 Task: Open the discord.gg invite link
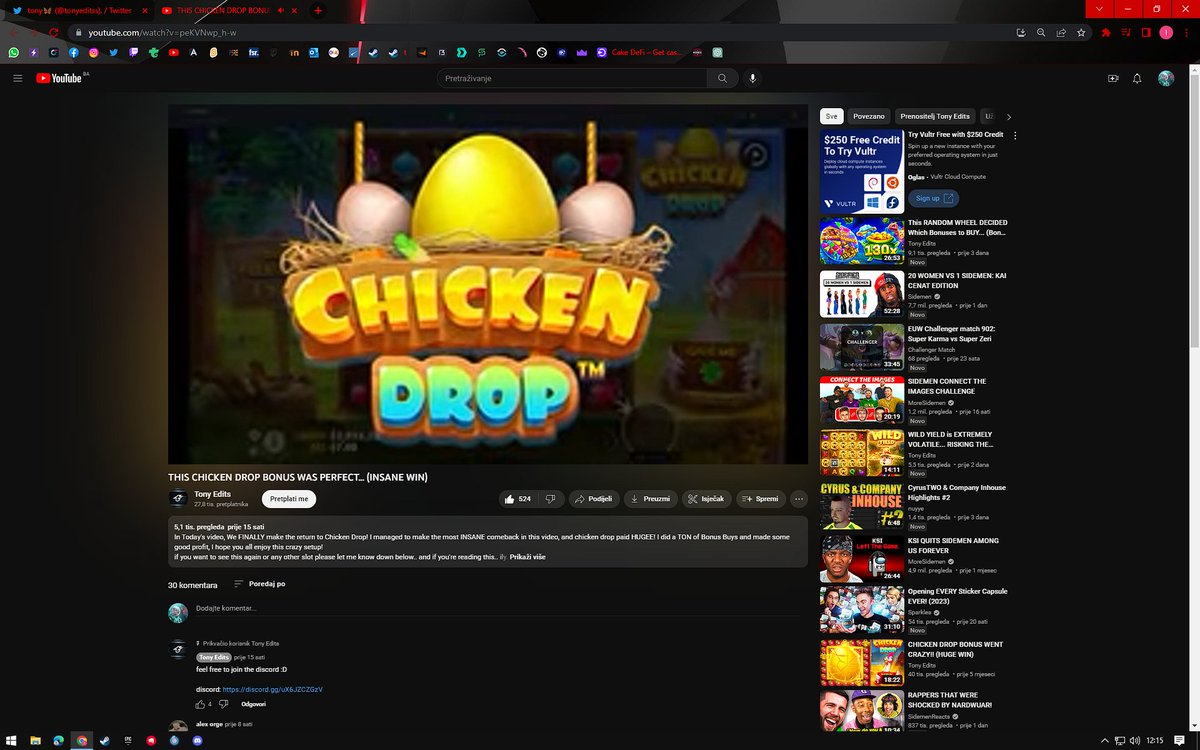coord(272,689)
